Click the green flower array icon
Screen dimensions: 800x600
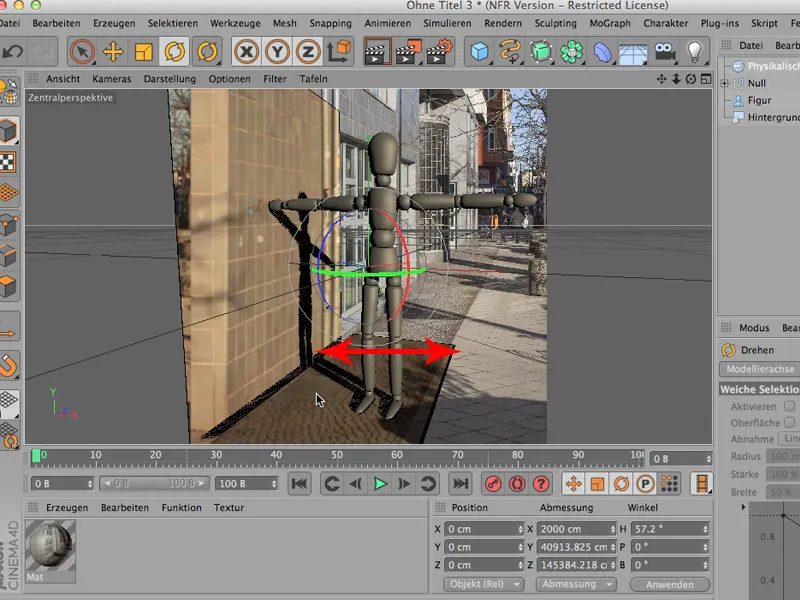click(x=571, y=52)
